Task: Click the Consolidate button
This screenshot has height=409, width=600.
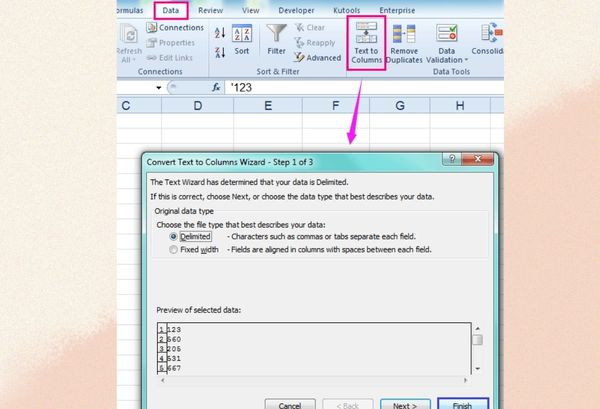Action: [x=488, y=39]
